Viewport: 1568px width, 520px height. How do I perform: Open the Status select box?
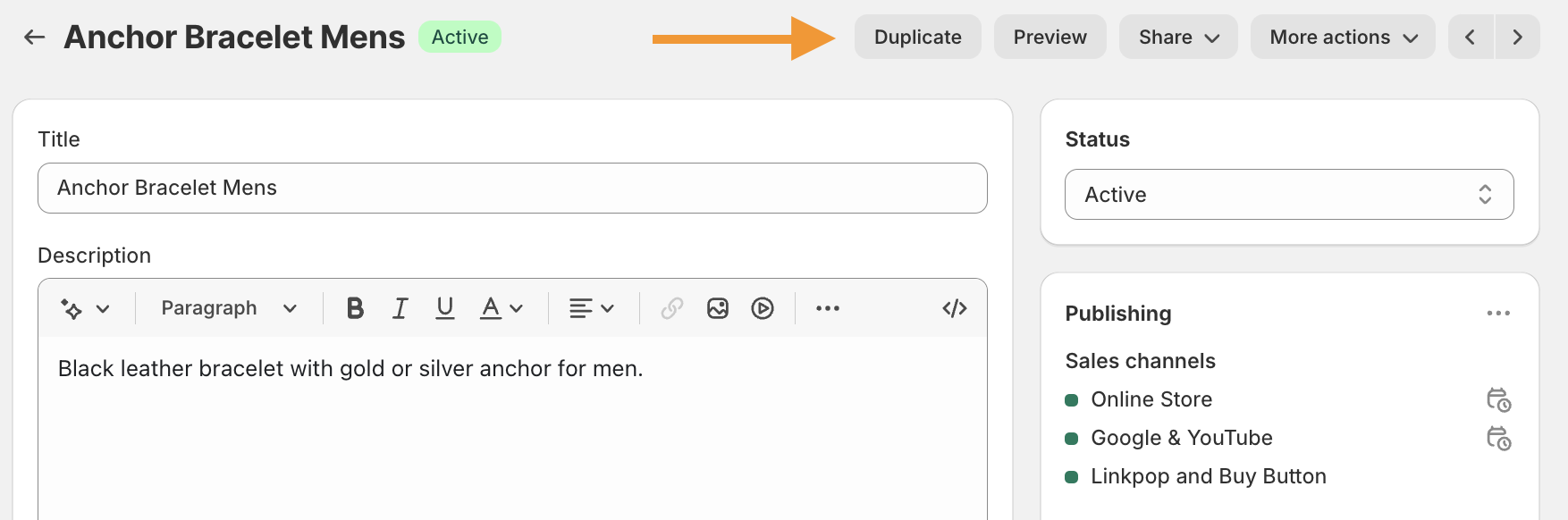1289,194
